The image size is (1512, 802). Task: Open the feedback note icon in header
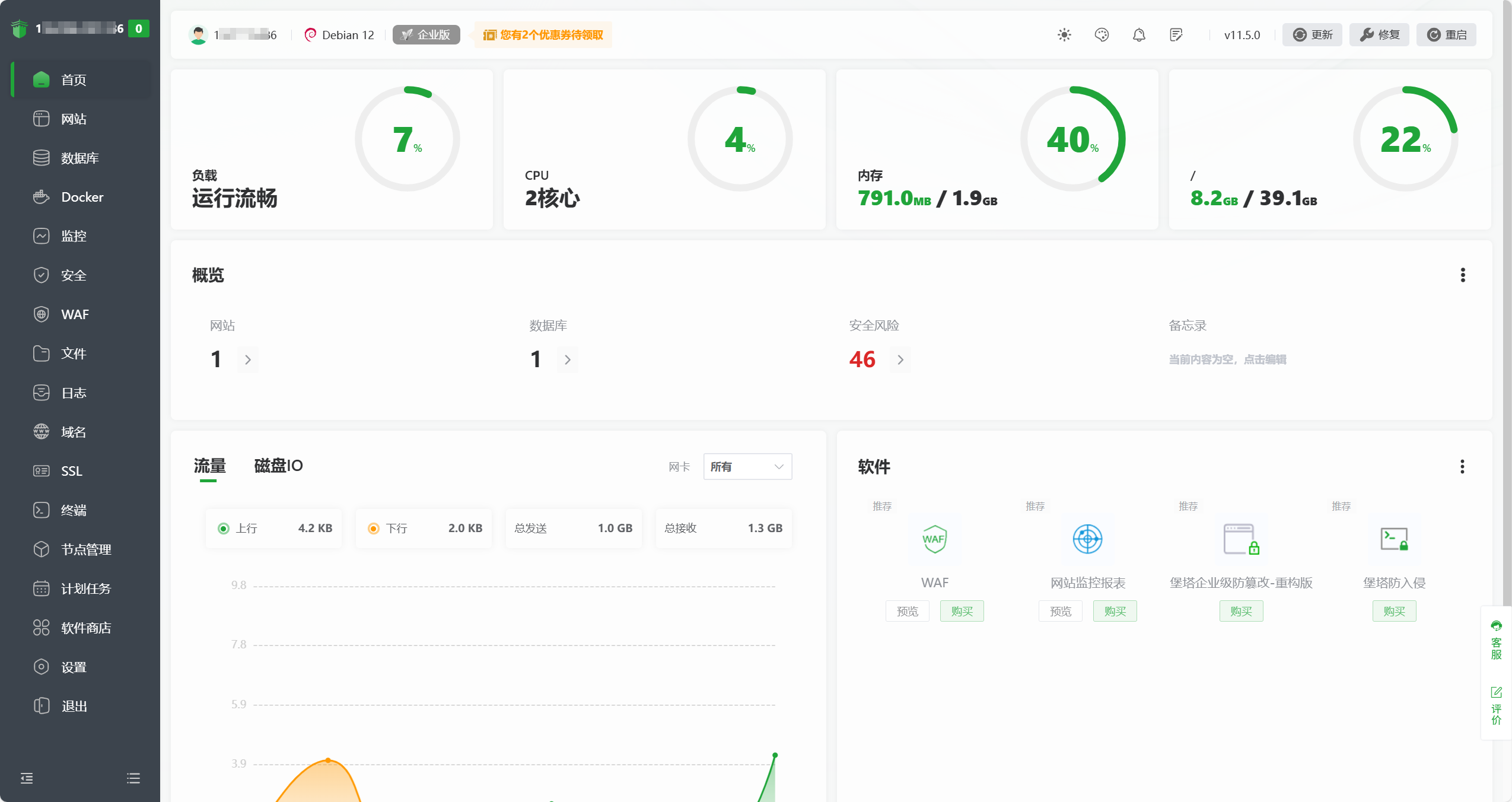coord(1176,35)
